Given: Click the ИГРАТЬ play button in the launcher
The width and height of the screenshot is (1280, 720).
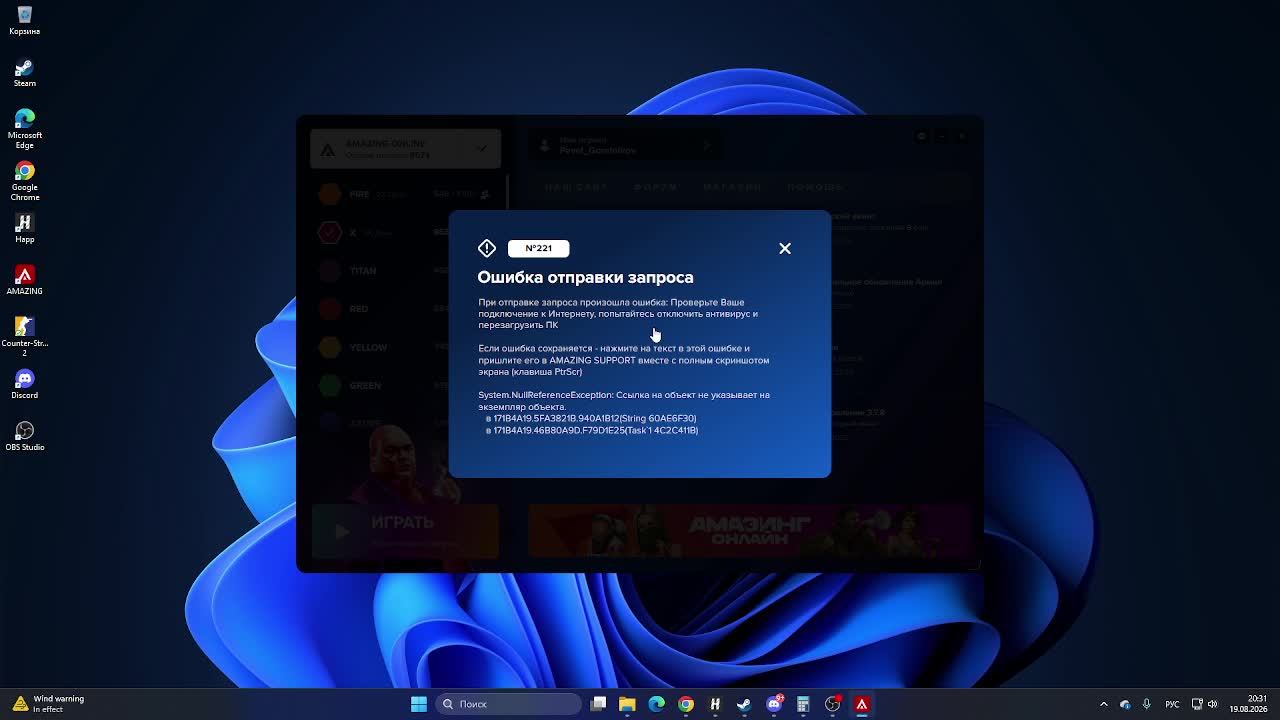Looking at the screenshot, I should point(405,530).
